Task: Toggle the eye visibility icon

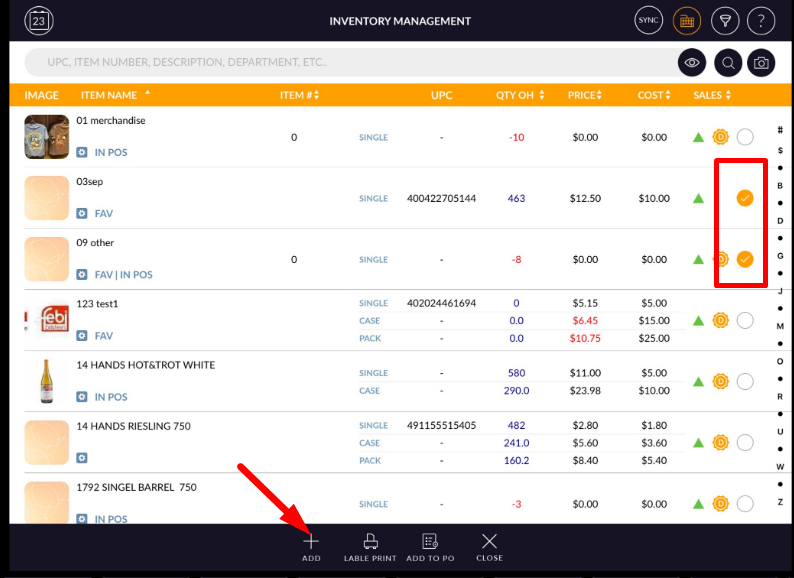Action: [x=691, y=63]
